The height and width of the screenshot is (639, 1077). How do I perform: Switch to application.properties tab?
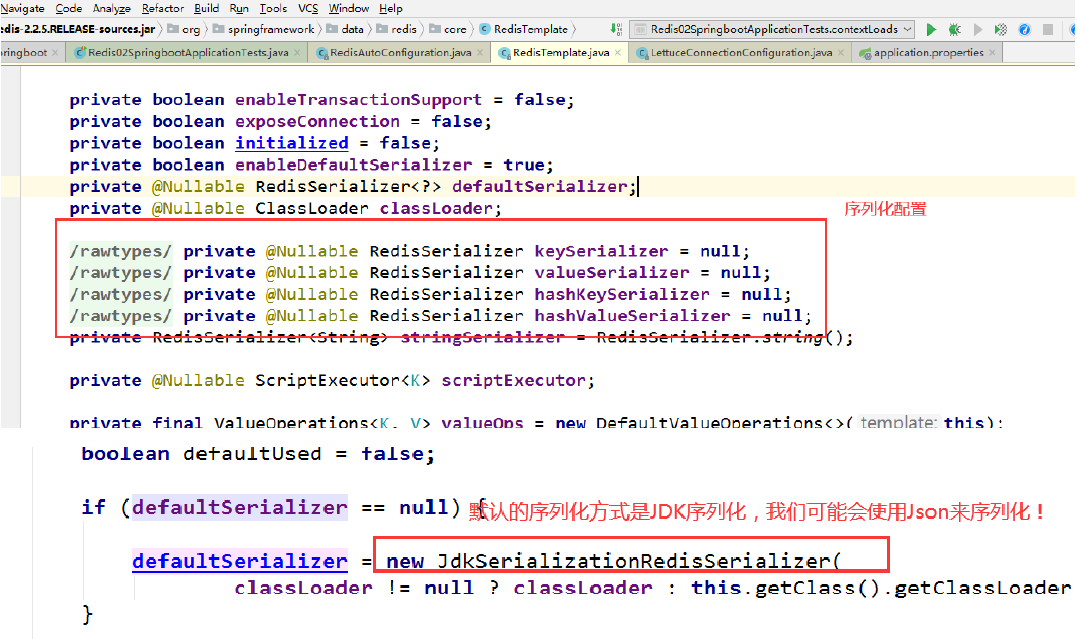(x=929, y=53)
